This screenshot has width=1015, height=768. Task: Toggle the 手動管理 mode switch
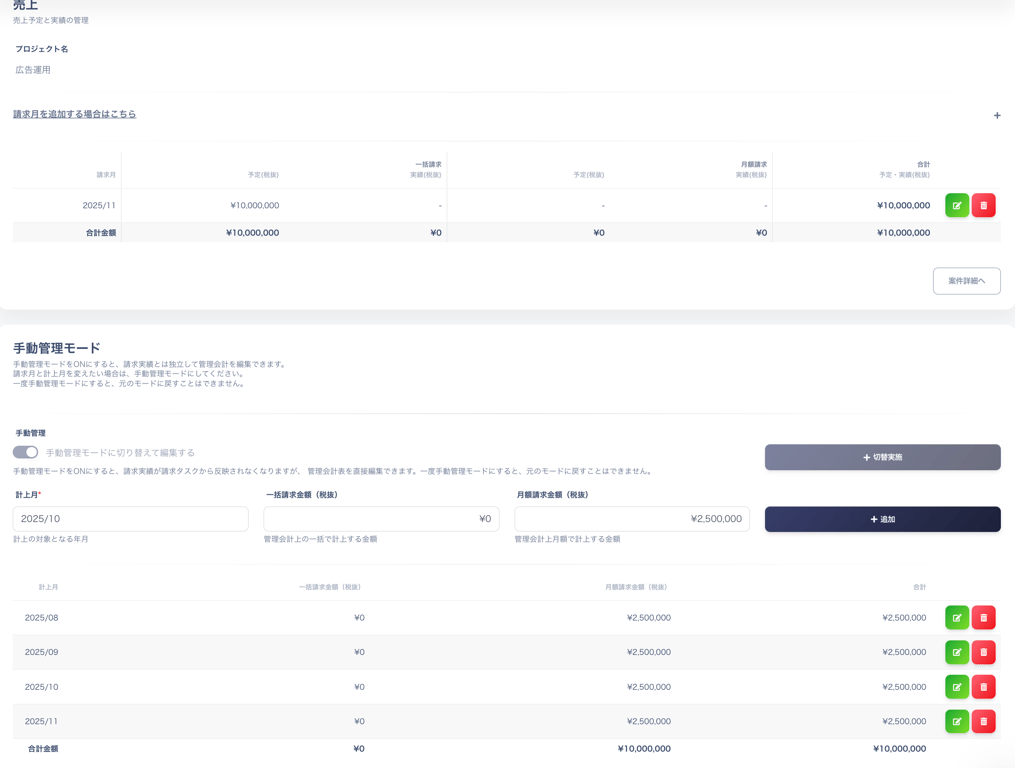[x=25, y=452]
